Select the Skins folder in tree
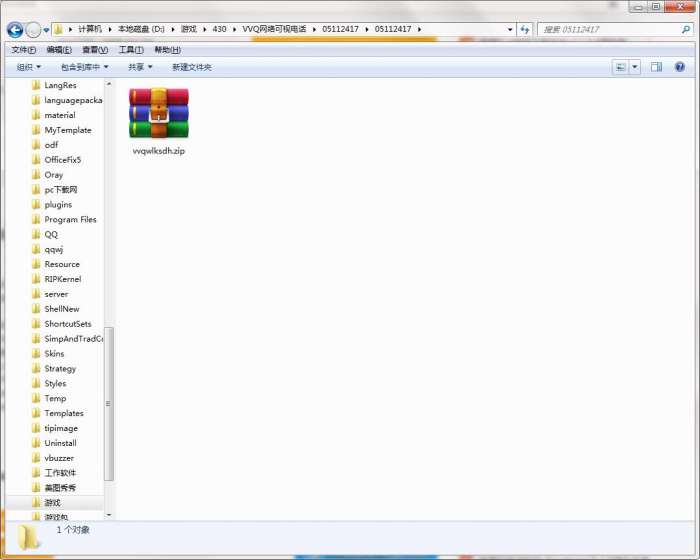Viewport: 700px width, 560px height. coord(48,354)
